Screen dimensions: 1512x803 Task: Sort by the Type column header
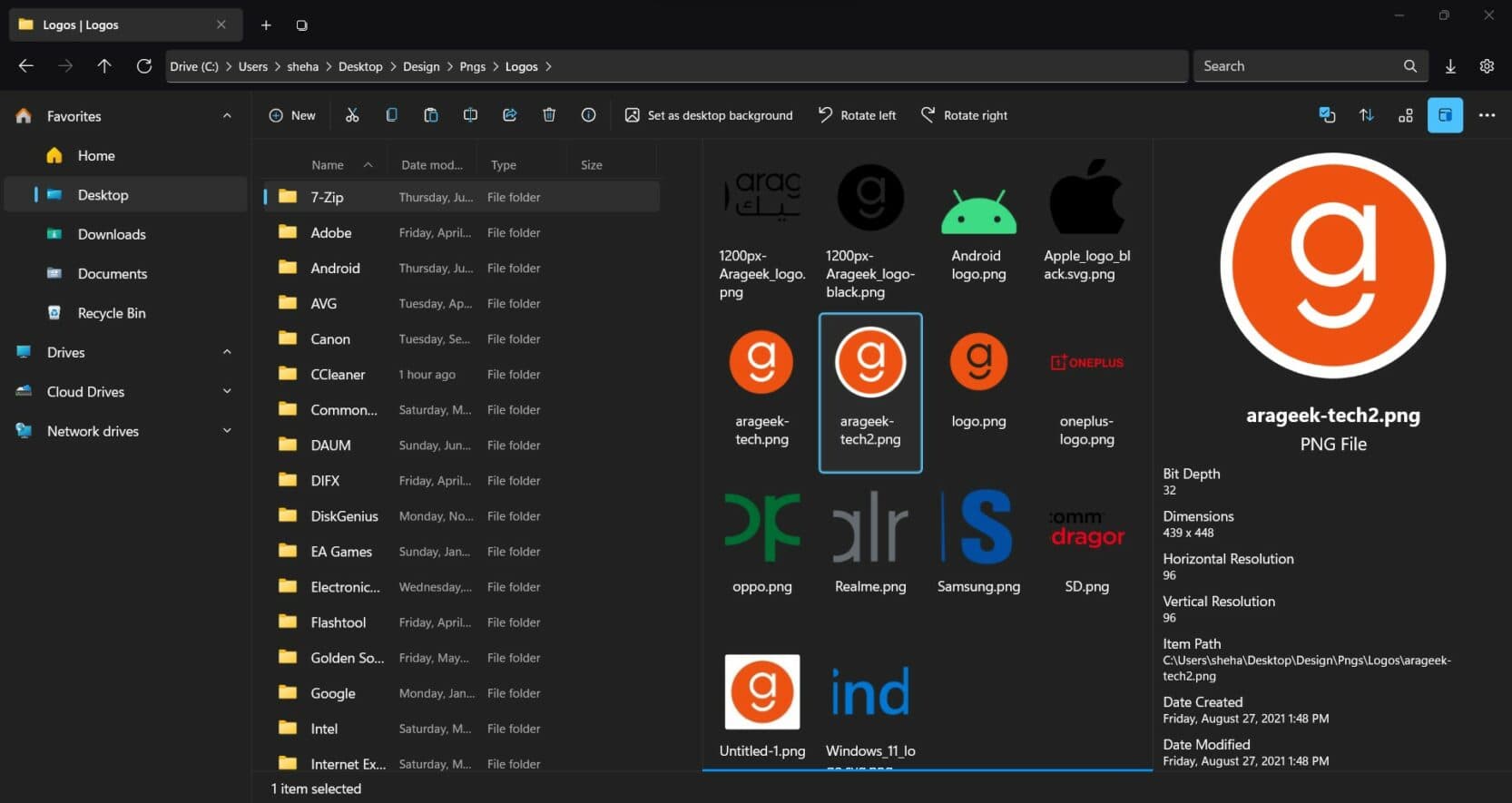[x=504, y=165]
